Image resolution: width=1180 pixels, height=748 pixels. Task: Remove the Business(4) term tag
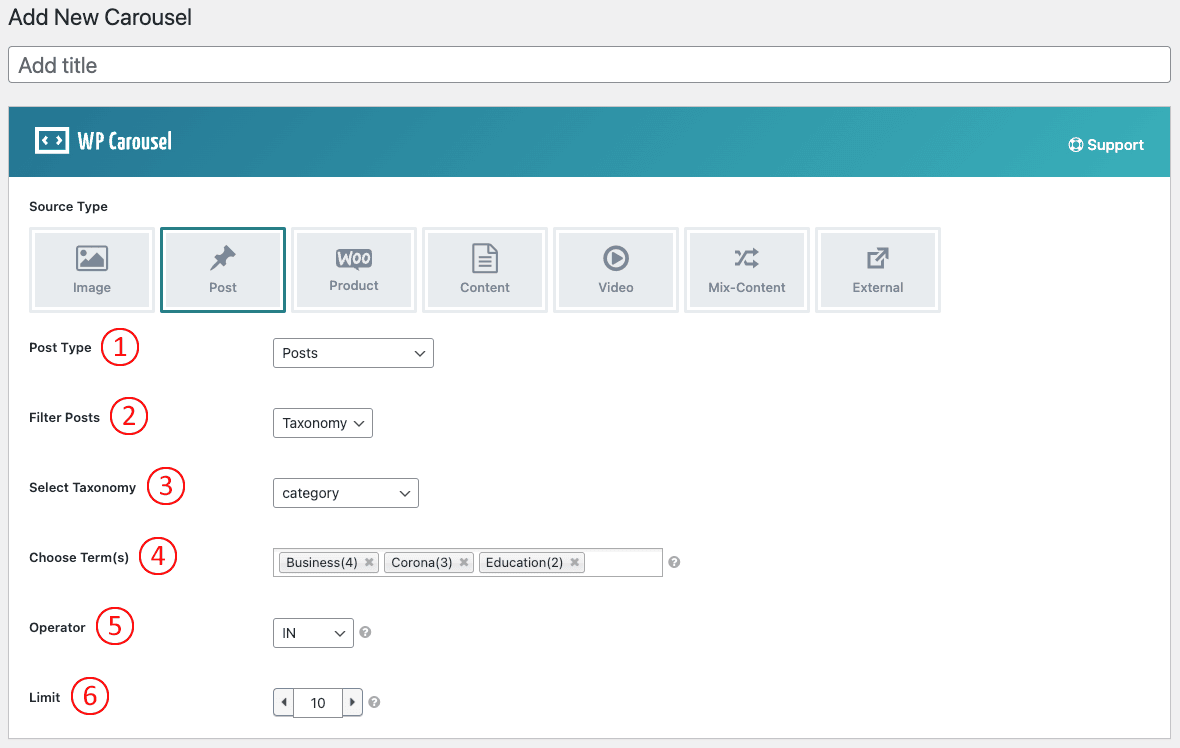click(x=369, y=563)
